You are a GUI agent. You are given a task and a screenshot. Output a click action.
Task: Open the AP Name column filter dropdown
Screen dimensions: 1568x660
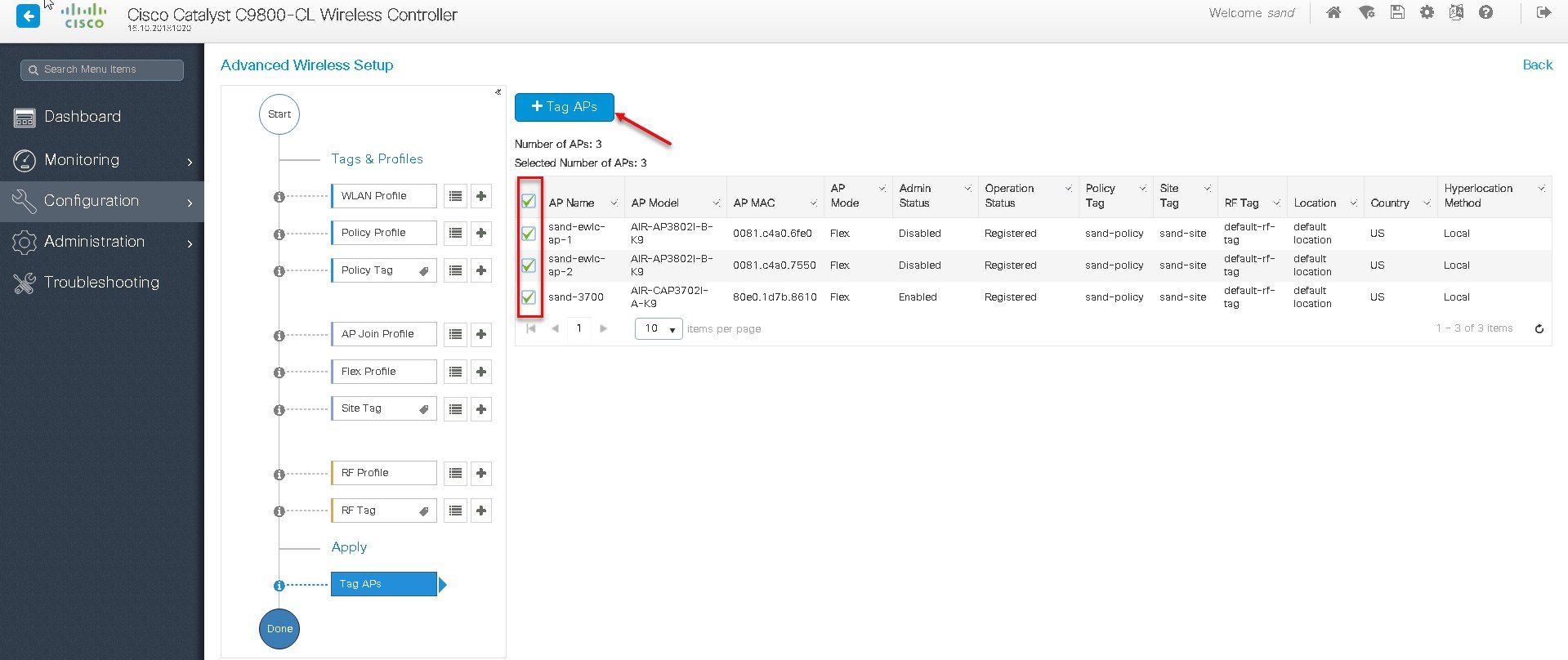614,203
